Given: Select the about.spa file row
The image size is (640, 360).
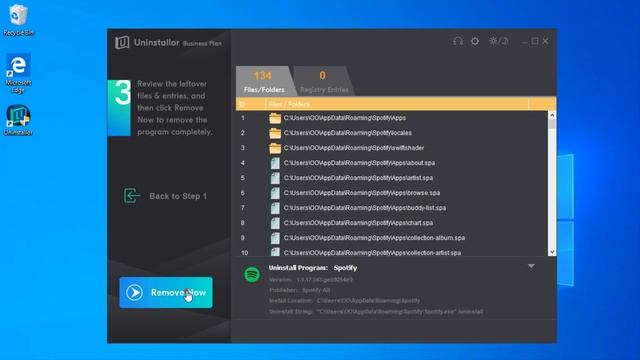Looking at the screenshot, I should click(x=392, y=163).
